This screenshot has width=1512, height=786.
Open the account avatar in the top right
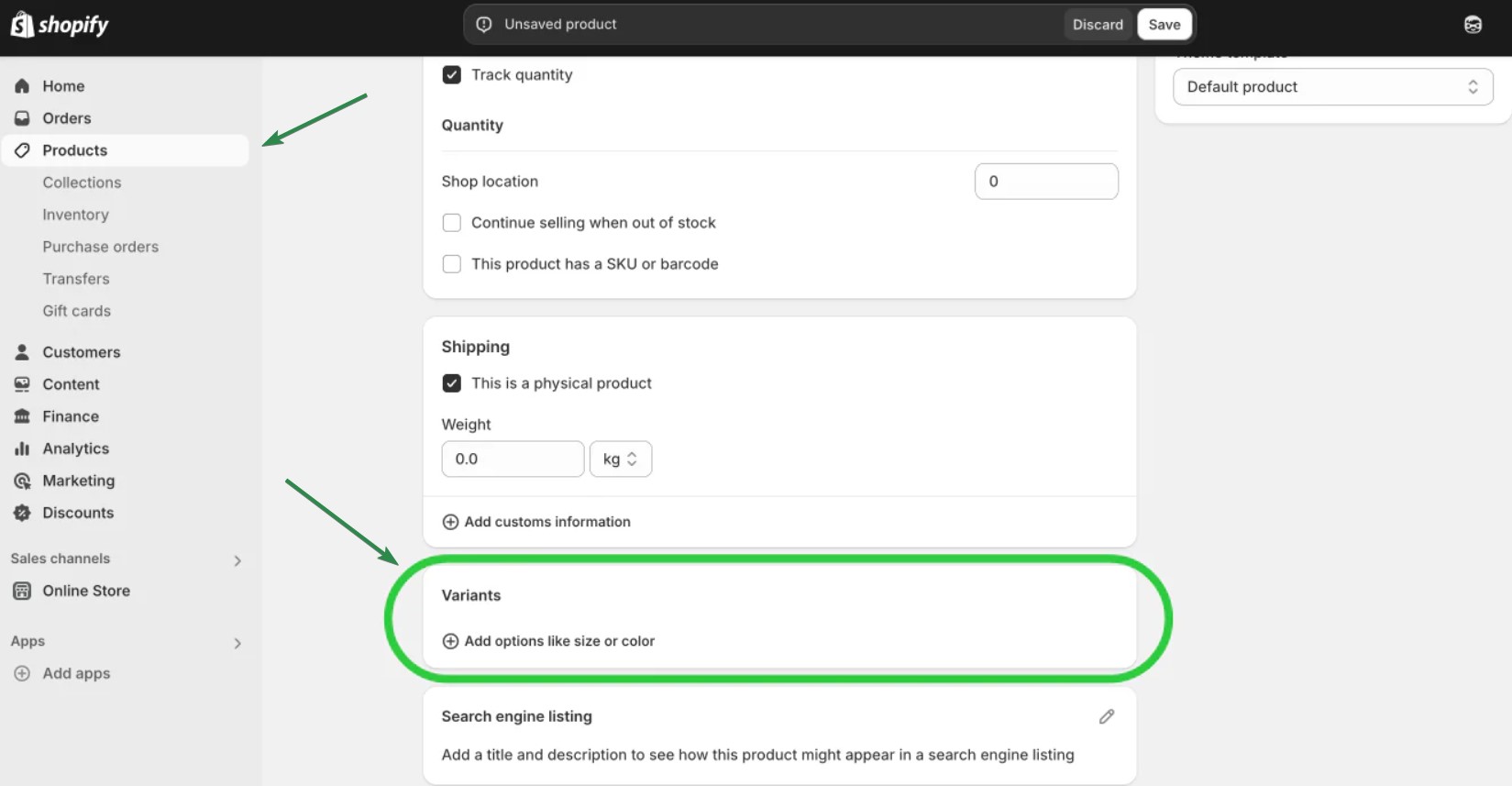(x=1473, y=24)
